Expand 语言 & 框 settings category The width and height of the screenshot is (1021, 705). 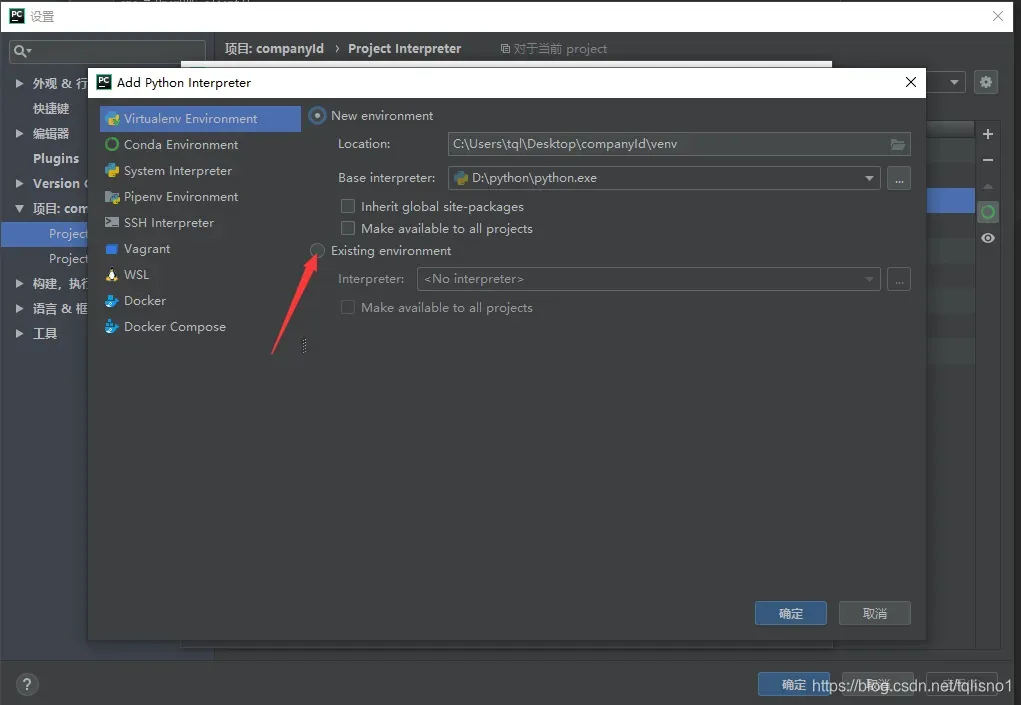tap(20, 309)
